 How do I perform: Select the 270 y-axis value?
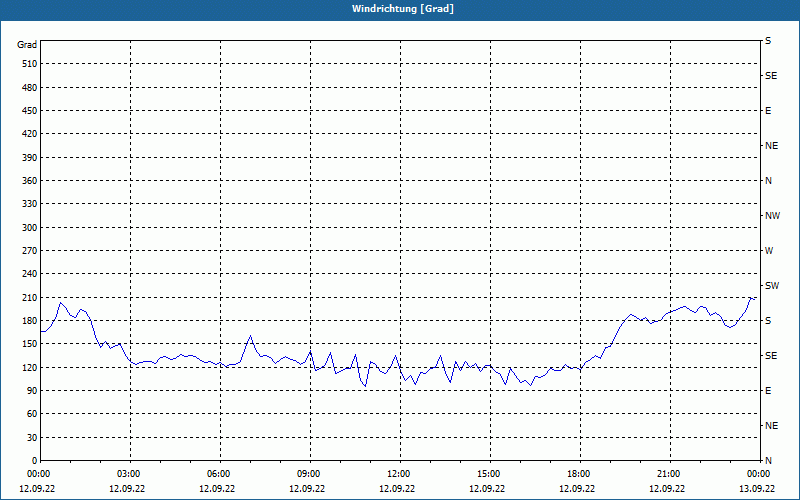pos(30,251)
